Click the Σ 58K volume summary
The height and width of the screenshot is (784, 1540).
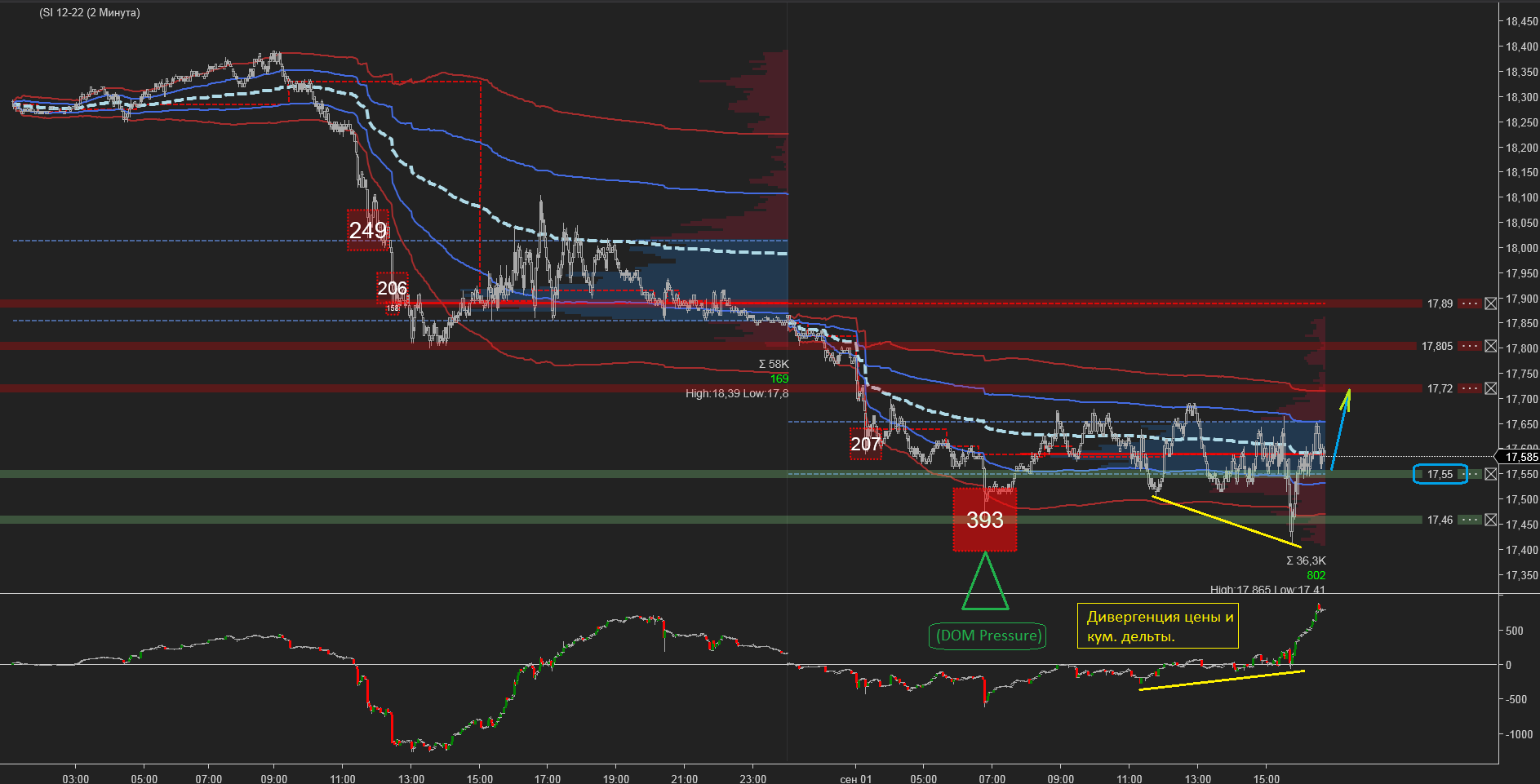[774, 364]
